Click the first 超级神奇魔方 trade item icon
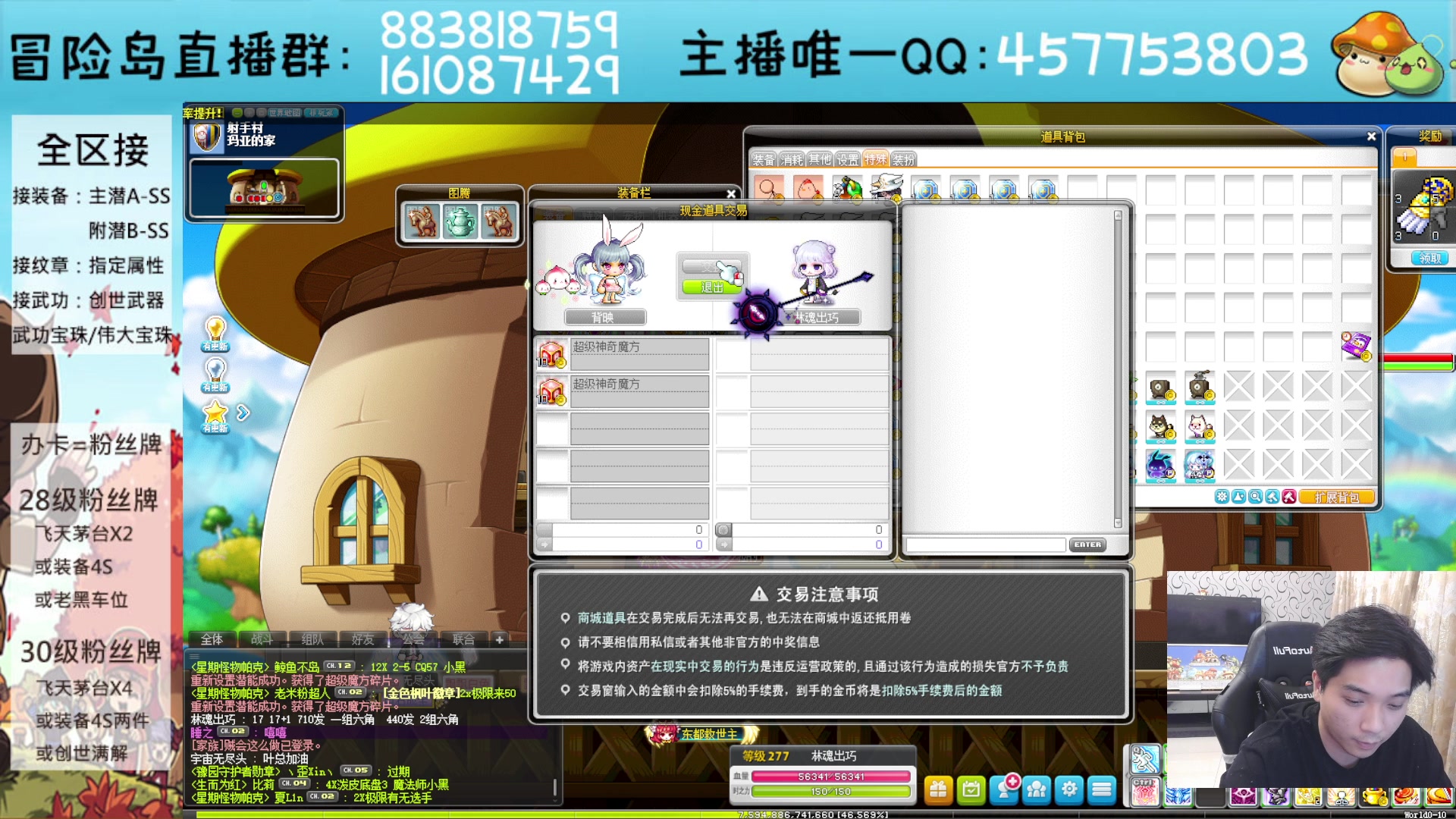 (x=551, y=354)
